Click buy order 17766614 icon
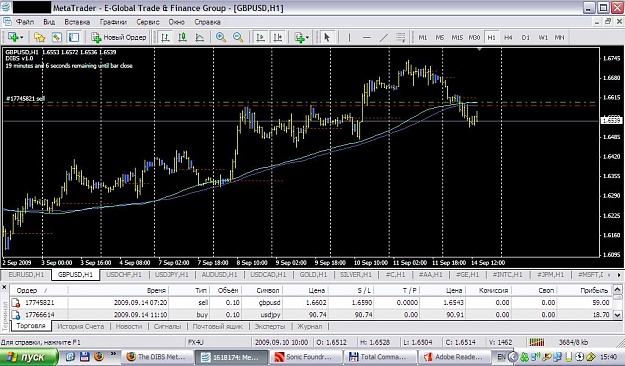 click(16, 315)
